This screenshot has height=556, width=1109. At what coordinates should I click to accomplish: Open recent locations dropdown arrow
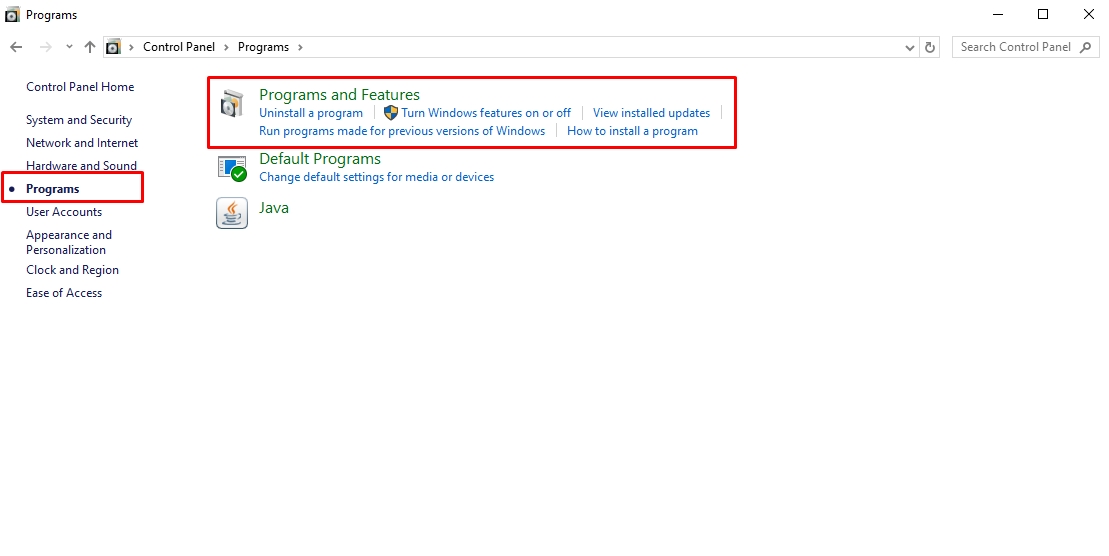pyautogui.click(x=69, y=47)
